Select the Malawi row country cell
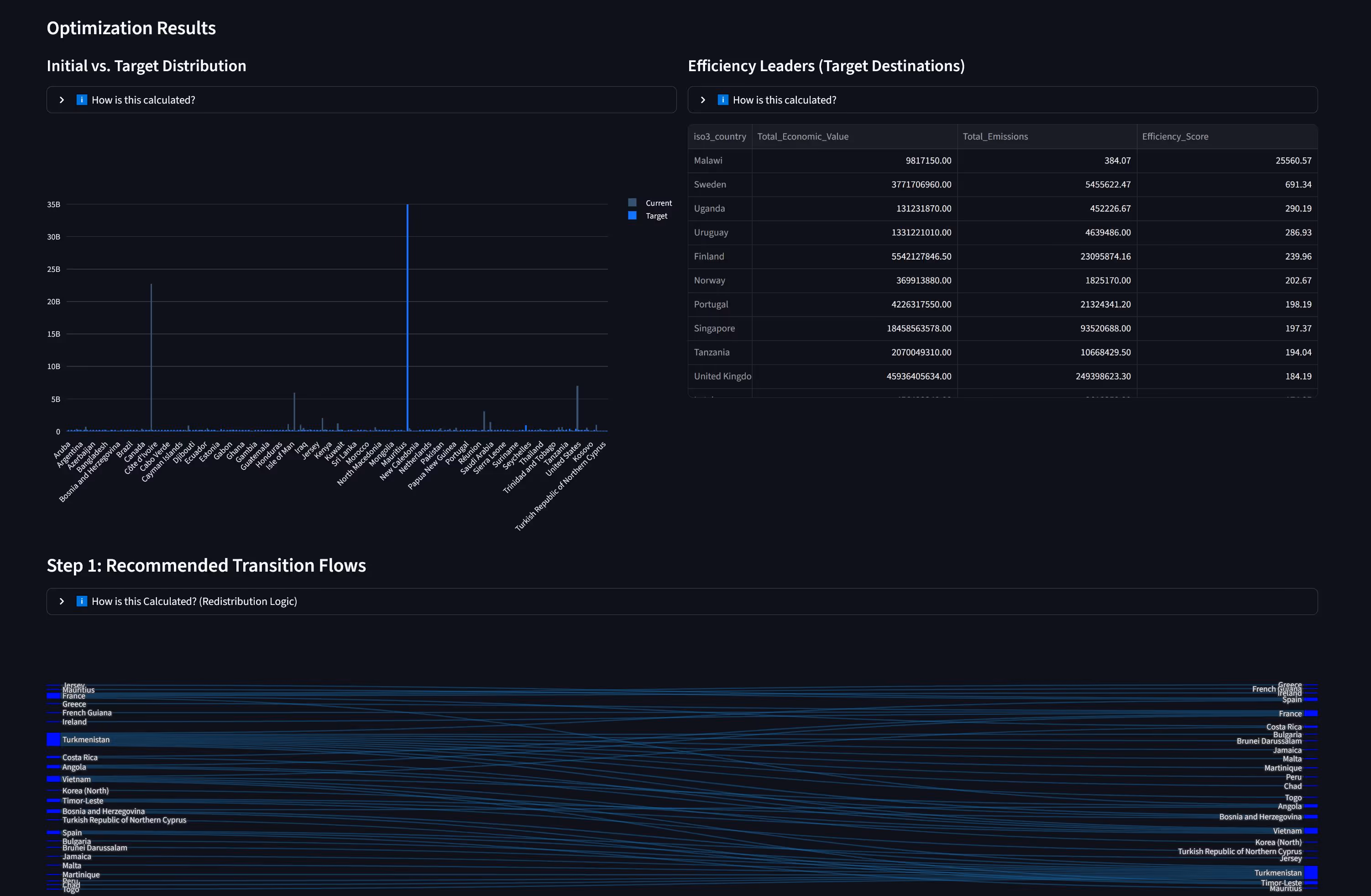This screenshot has height=896, width=1371. [708, 161]
